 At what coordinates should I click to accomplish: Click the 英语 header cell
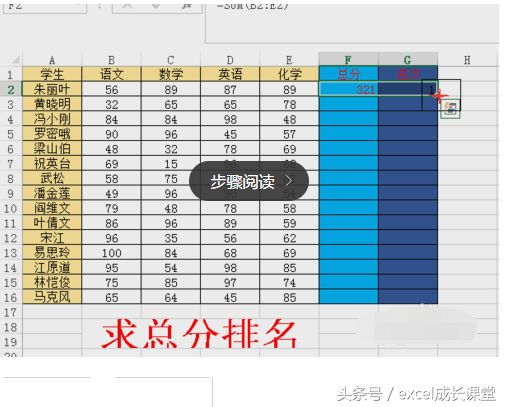tap(230, 74)
